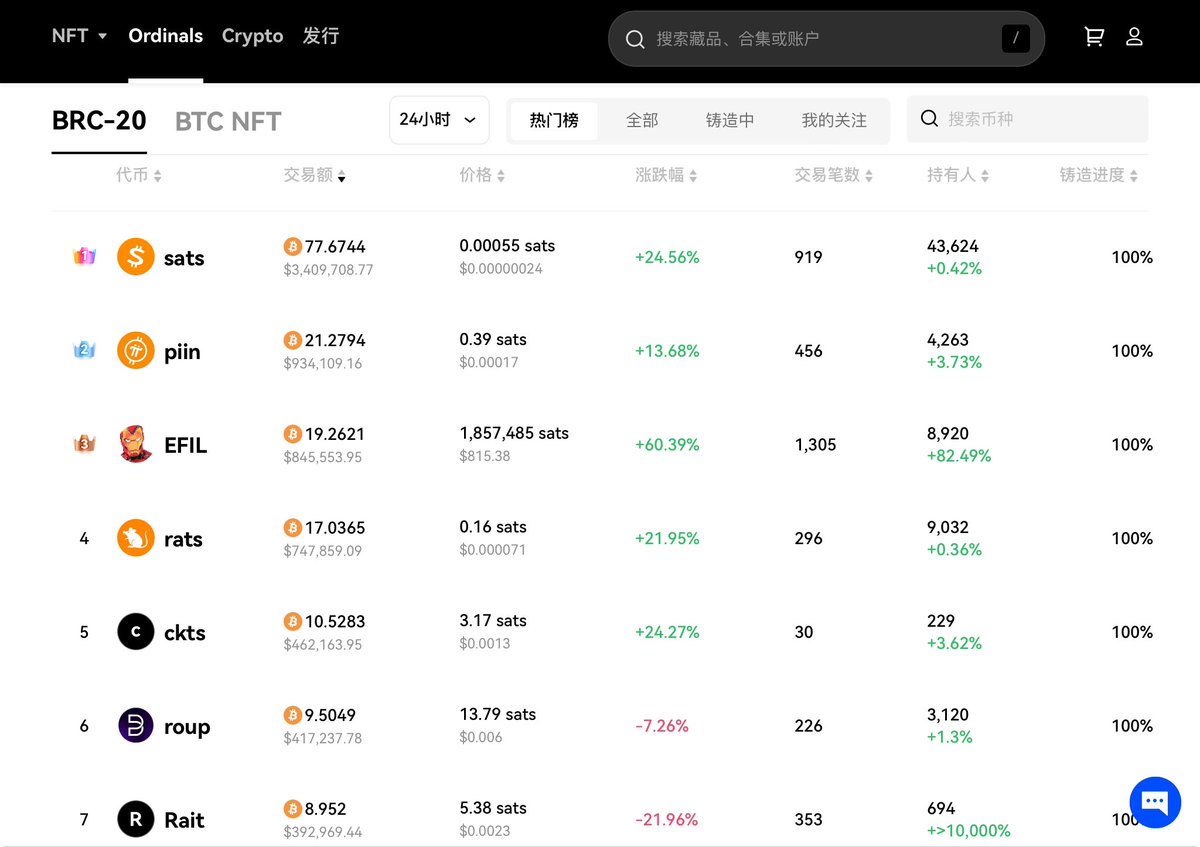Viewport: 1200px width, 847px height.
Task: Open the ckts token name link
Action: tap(185, 633)
